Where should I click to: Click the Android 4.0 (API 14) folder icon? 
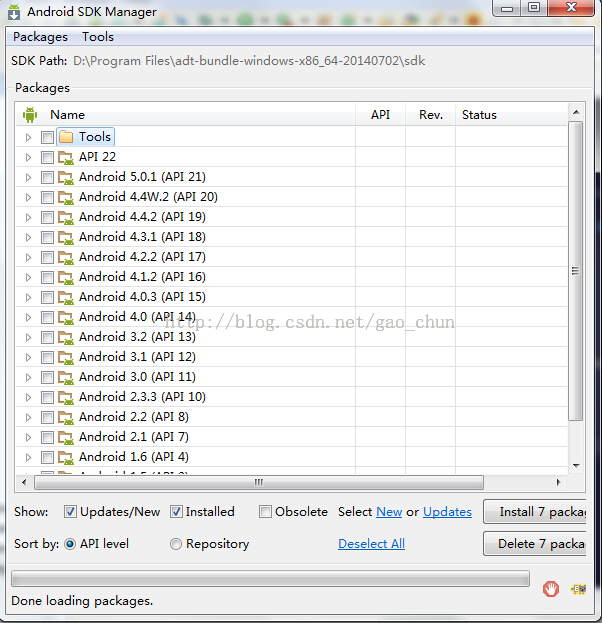coord(66,317)
